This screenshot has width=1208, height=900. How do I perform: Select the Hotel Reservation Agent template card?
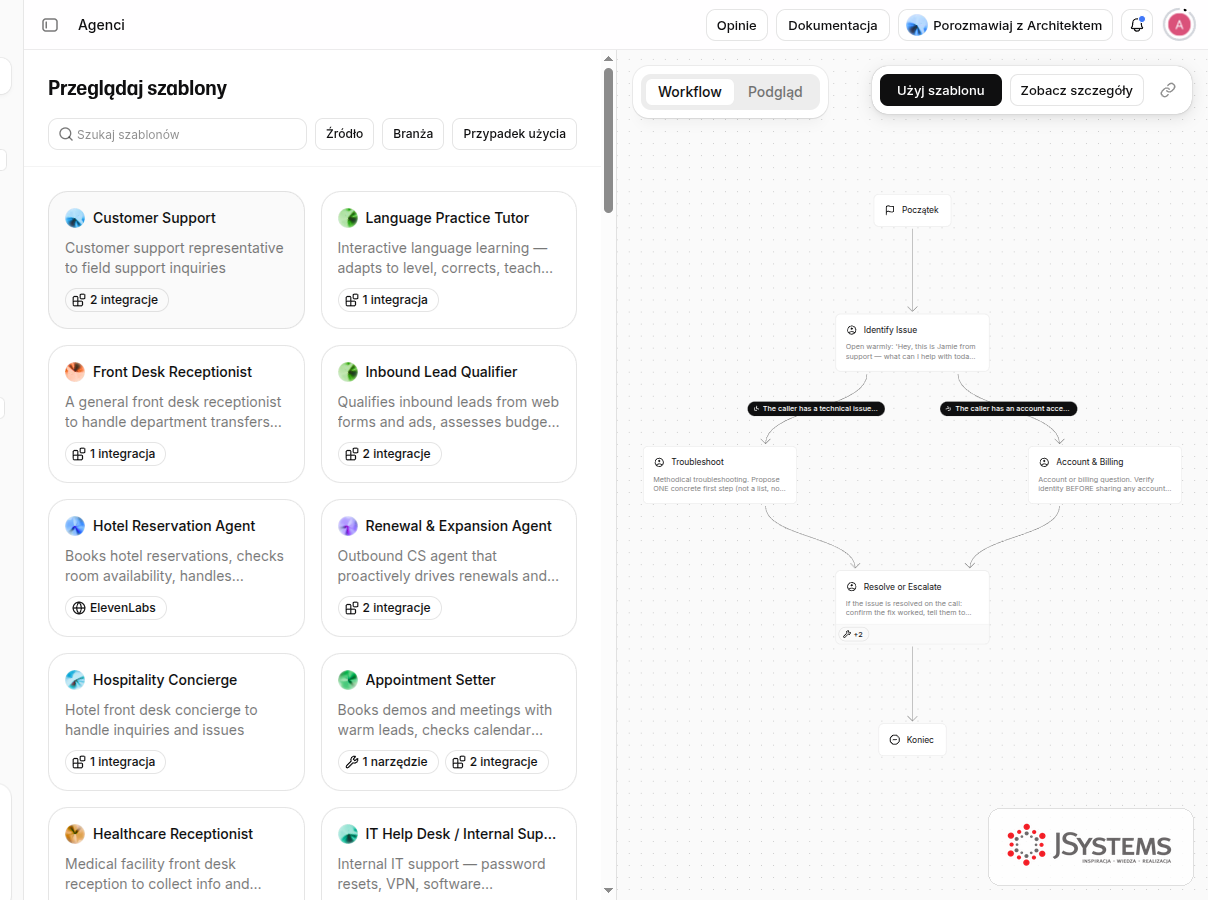pos(176,568)
